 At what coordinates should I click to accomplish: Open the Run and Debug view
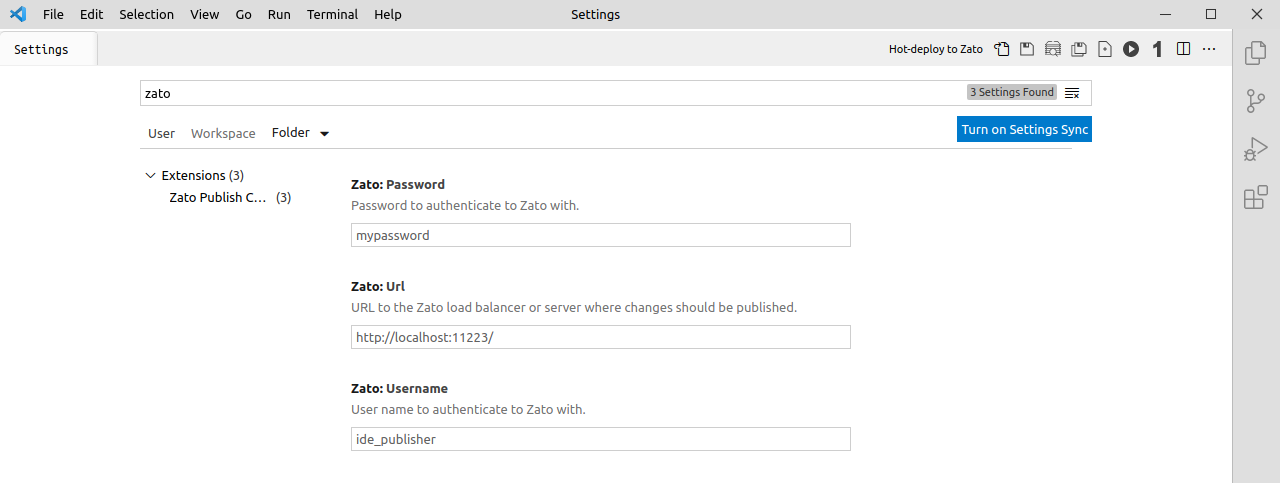(1255, 149)
